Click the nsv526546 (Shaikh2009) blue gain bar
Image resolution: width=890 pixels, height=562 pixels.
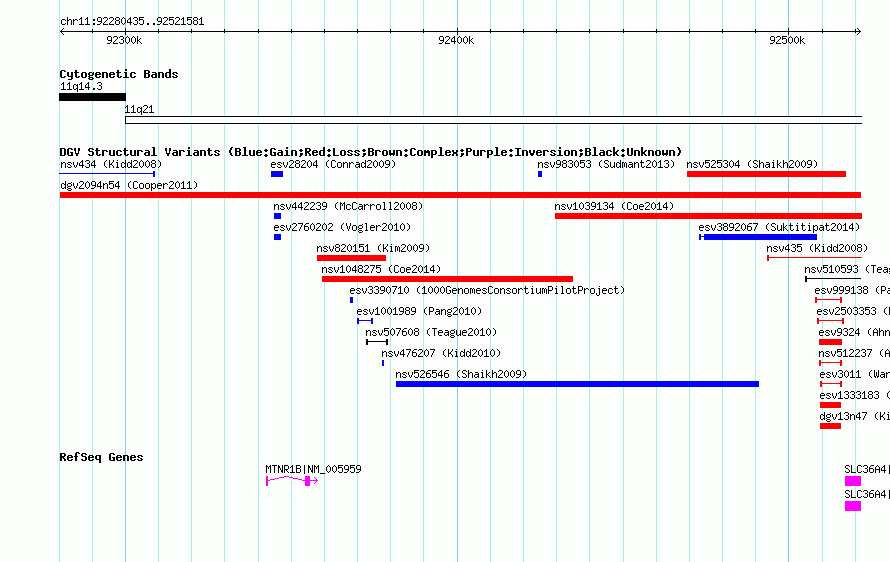click(577, 384)
